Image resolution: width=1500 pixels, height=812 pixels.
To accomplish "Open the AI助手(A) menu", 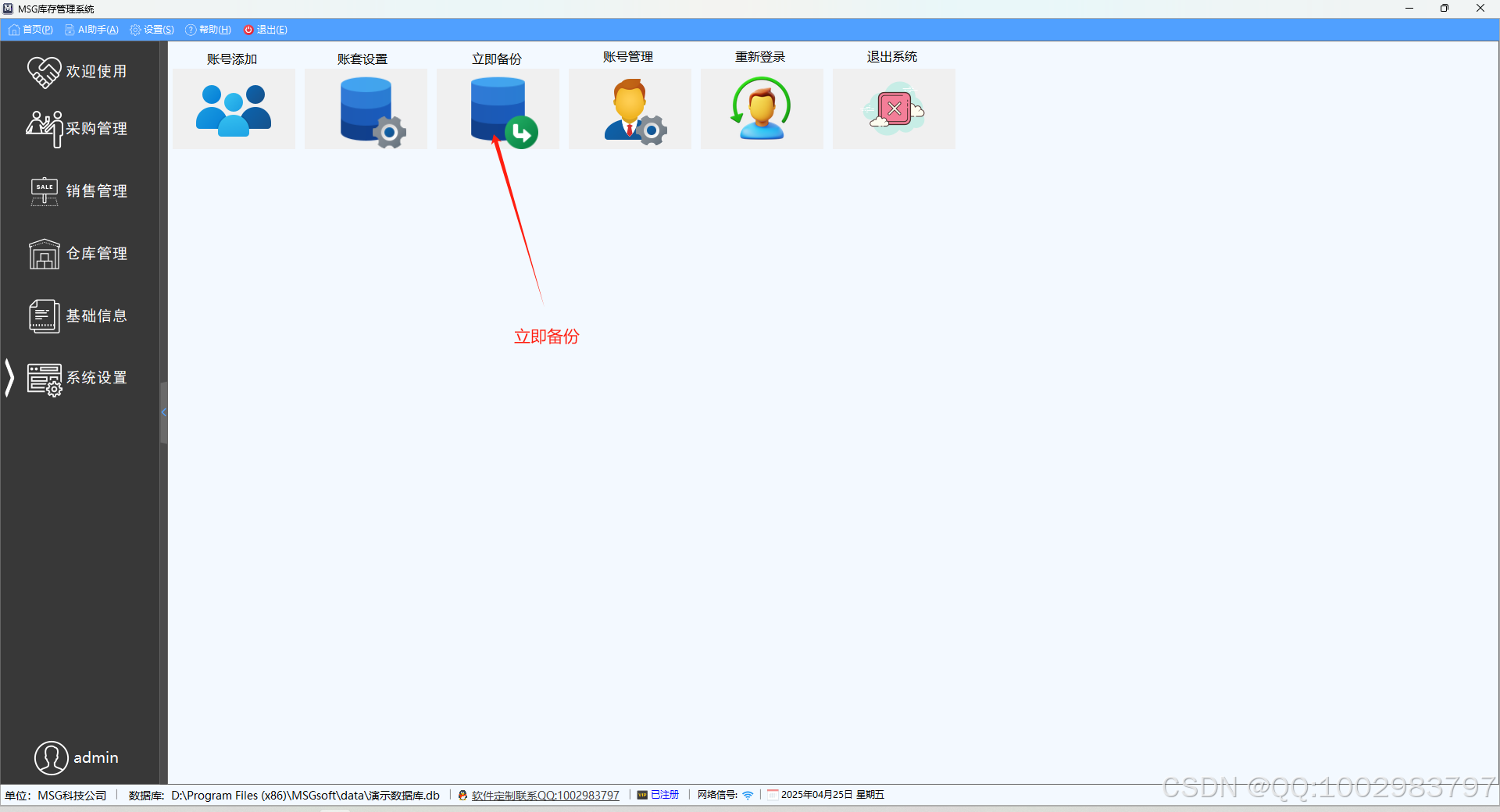I will pyautogui.click(x=91, y=30).
